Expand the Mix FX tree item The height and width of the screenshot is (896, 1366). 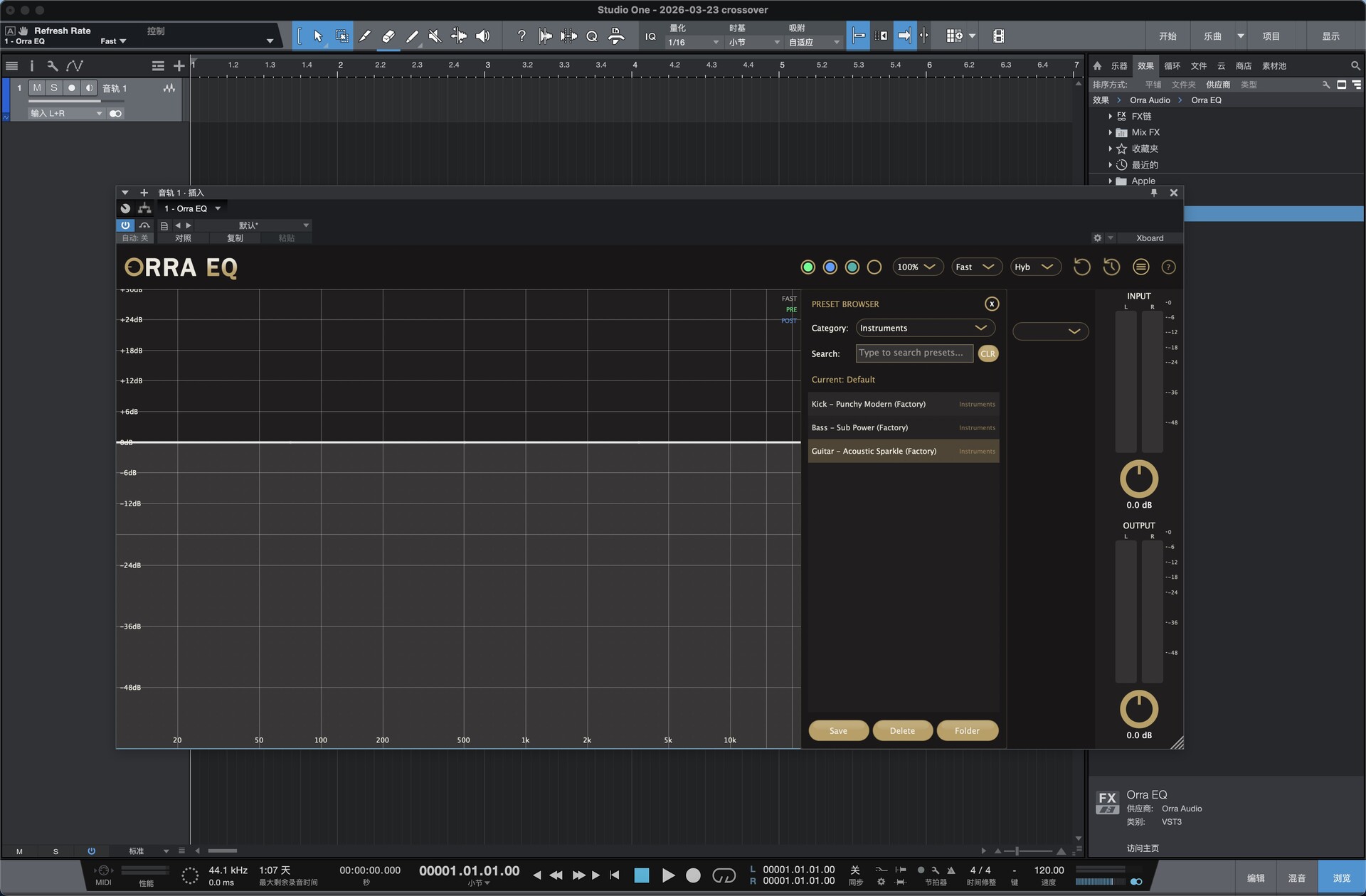click(1110, 132)
